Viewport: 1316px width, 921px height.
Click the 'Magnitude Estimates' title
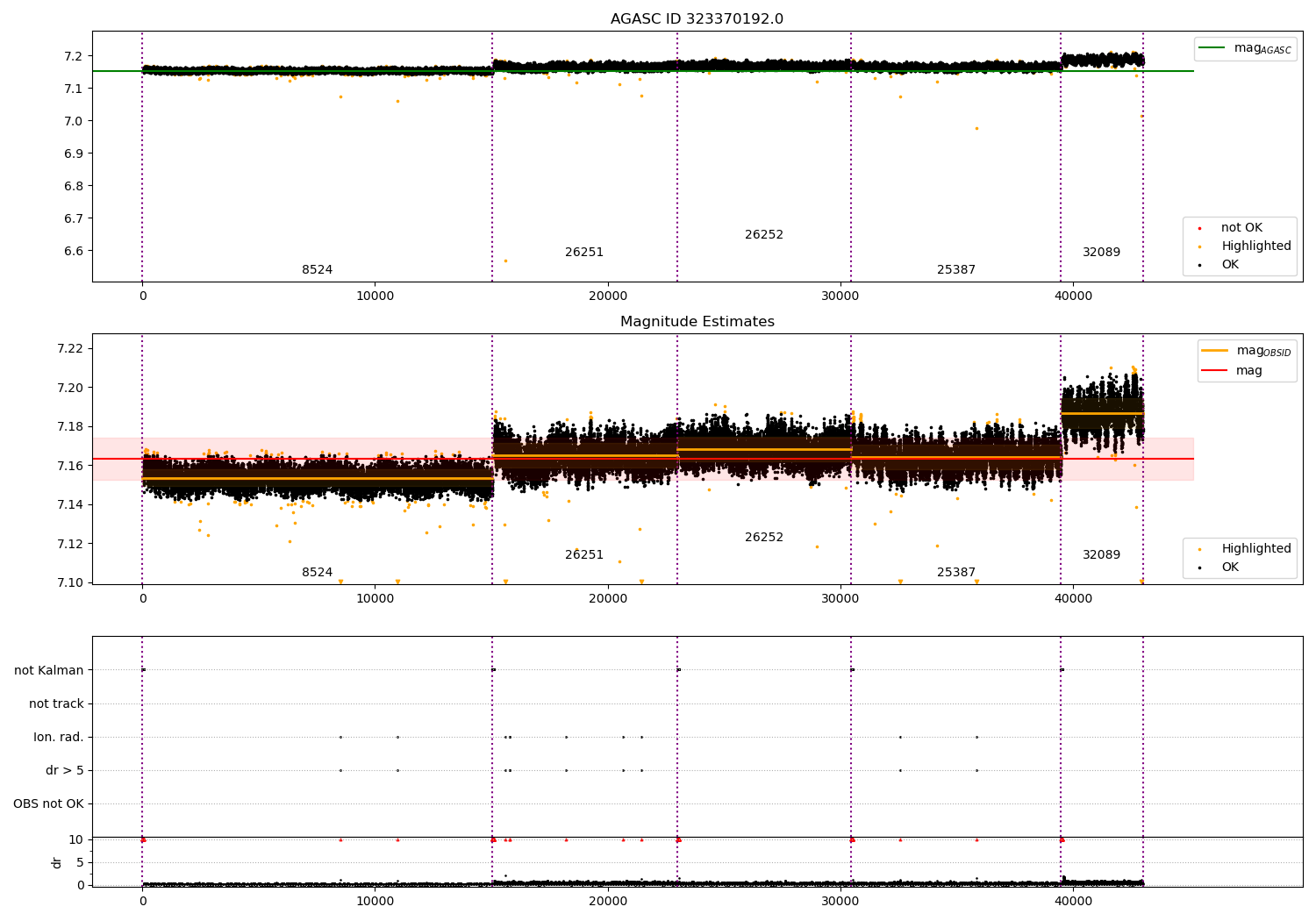(x=697, y=322)
